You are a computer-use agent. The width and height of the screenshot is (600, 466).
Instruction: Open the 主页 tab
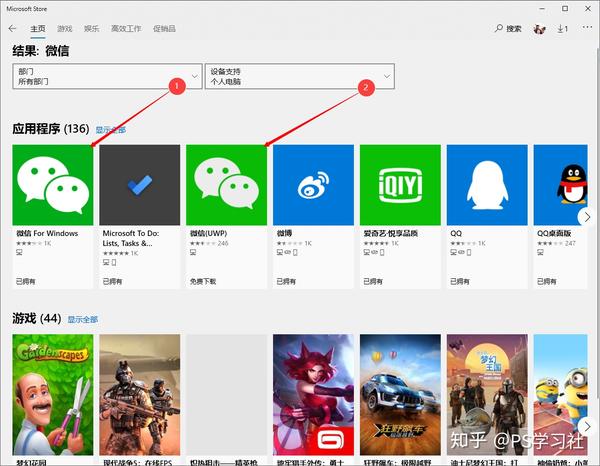pos(38,29)
